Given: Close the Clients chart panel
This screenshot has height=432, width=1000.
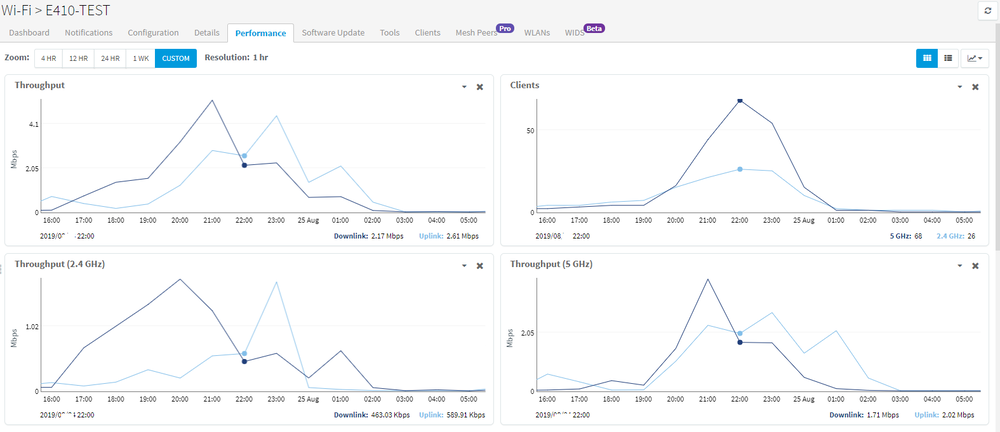Looking at the screenshot, I should point(974,87).
